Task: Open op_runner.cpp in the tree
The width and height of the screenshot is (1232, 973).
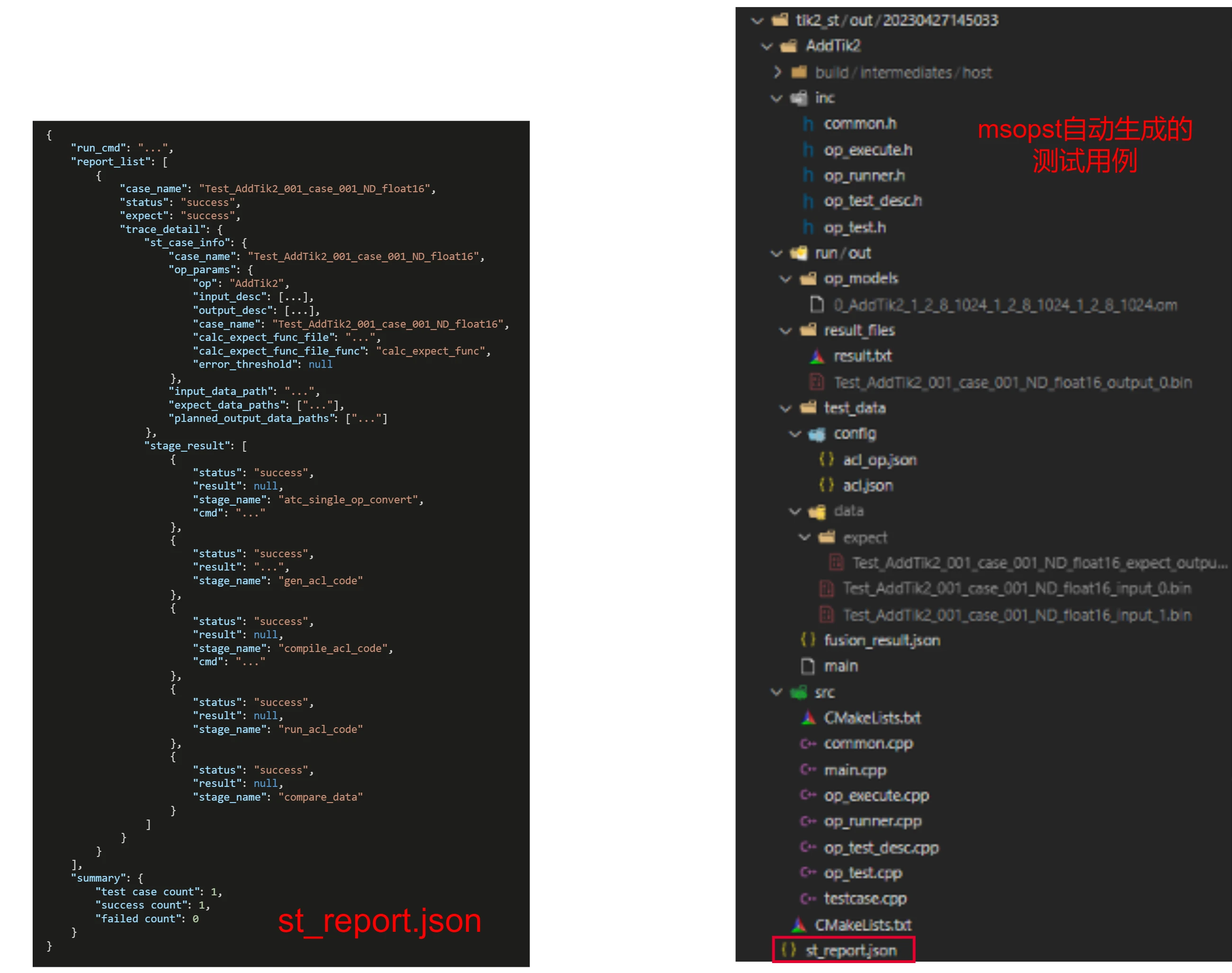Action: click(872, 821)
